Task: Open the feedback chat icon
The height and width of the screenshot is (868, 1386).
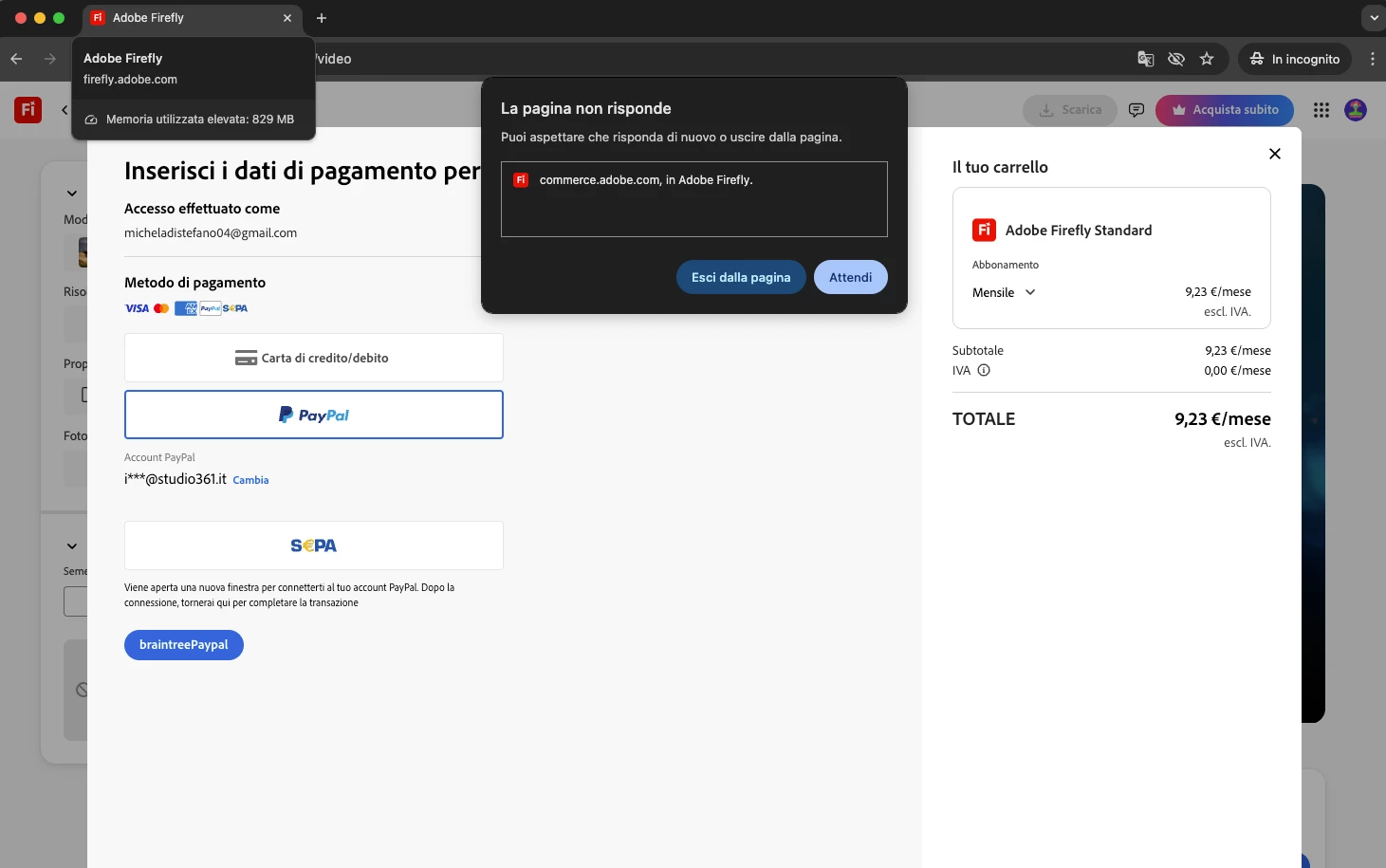Action: click(x=1137, y=110)
